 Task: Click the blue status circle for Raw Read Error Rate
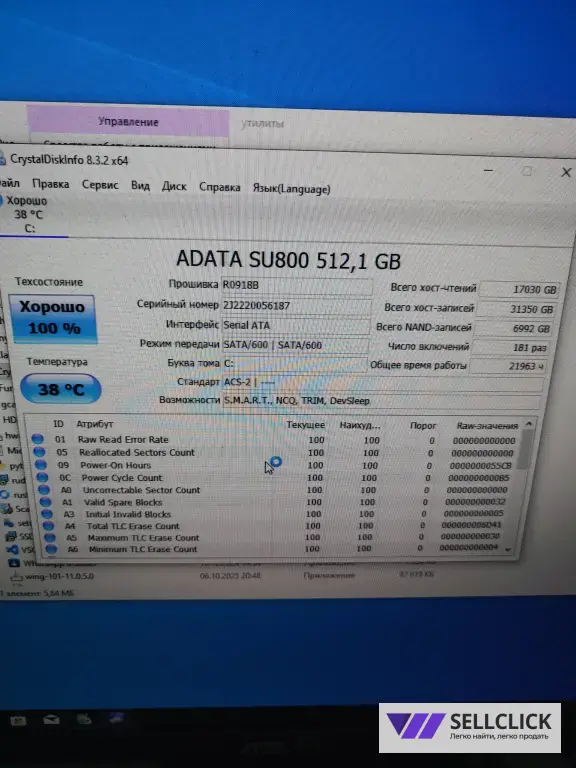(38, 439)
